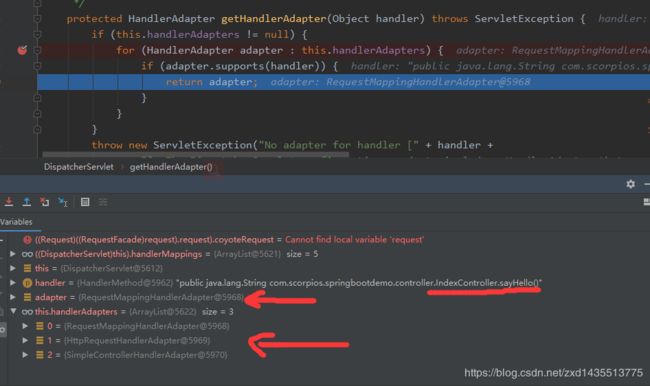650x386 pixels.
Task: Toggle the fold marker beside the supports if line
Action: pyautogui.click(x=37, y=66)
